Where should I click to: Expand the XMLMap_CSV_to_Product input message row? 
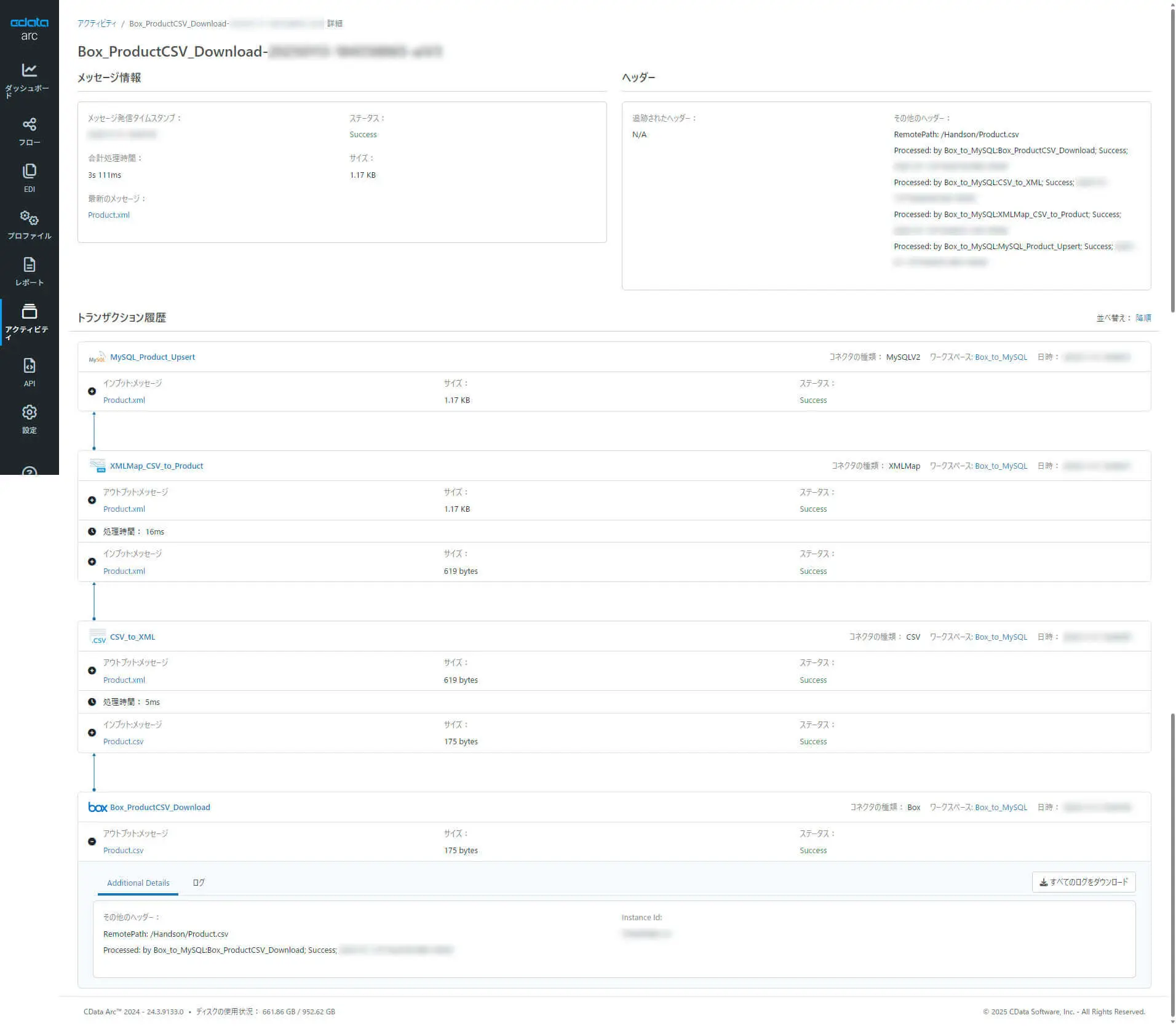pos(92,562)
